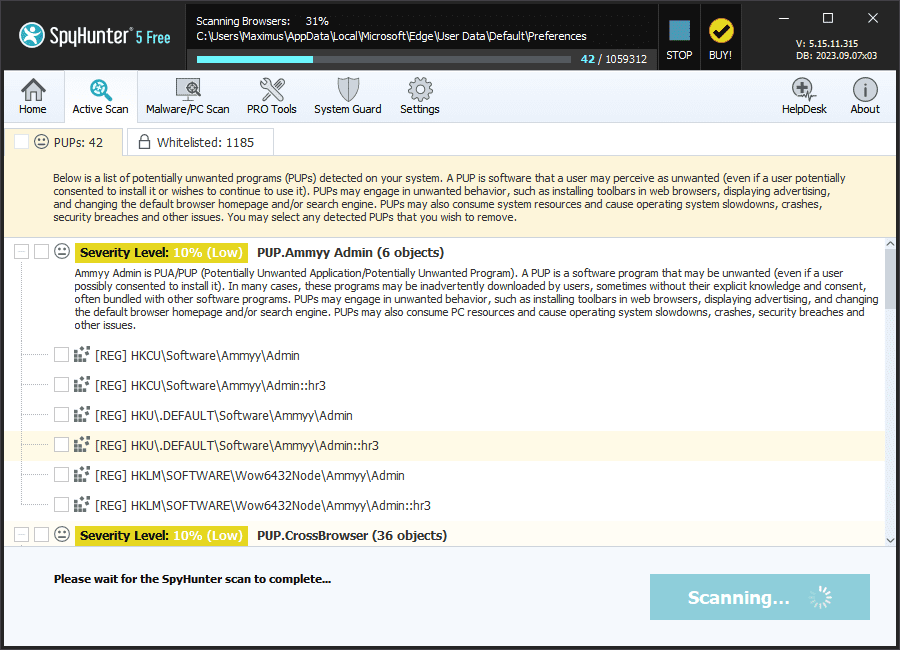Click registry icon of HKU\.DEFAULT Admin::hr3

pyautogui.click(x=82, y=445)
